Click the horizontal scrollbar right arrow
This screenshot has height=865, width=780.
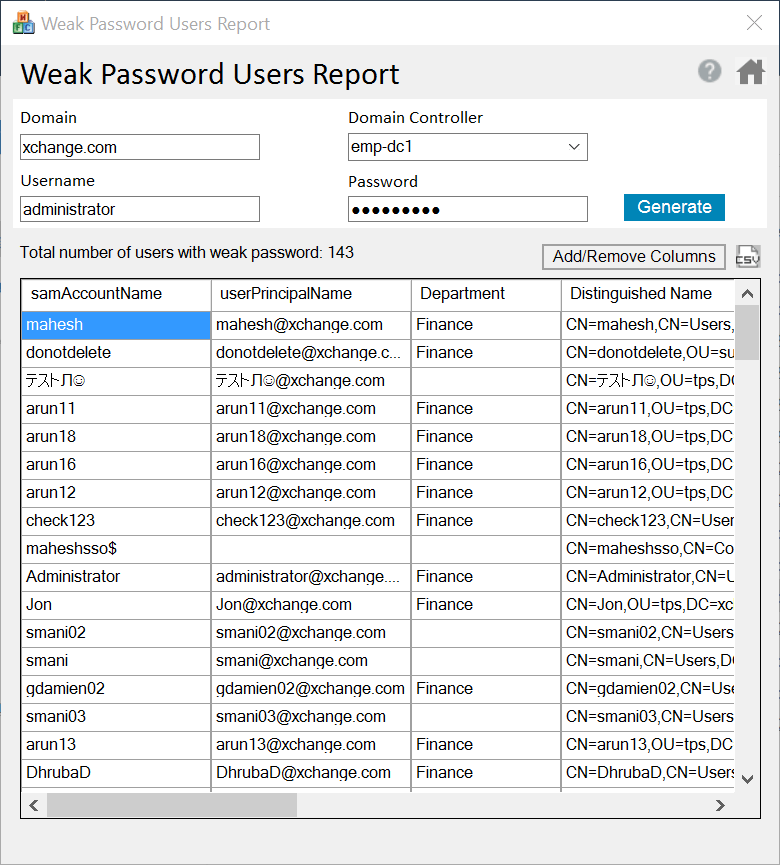[720, 805]
